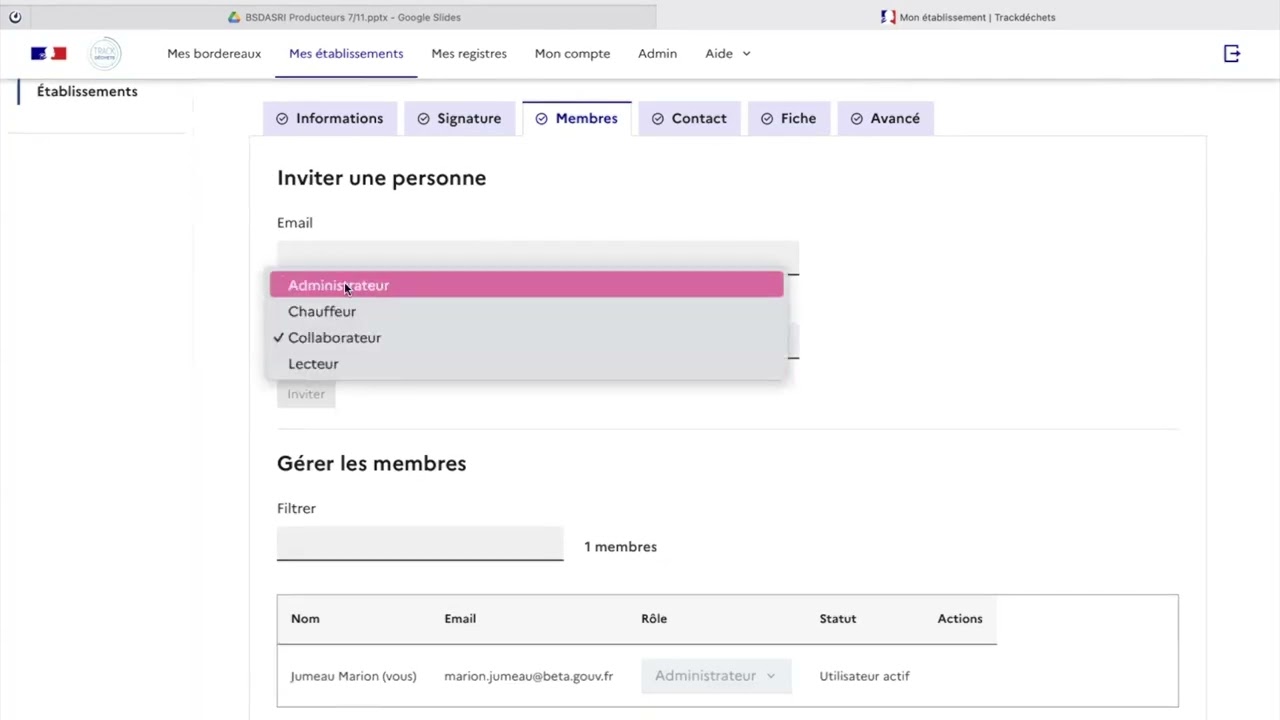Select the Informations tab
1280x720 pixels.
point(330,118)
